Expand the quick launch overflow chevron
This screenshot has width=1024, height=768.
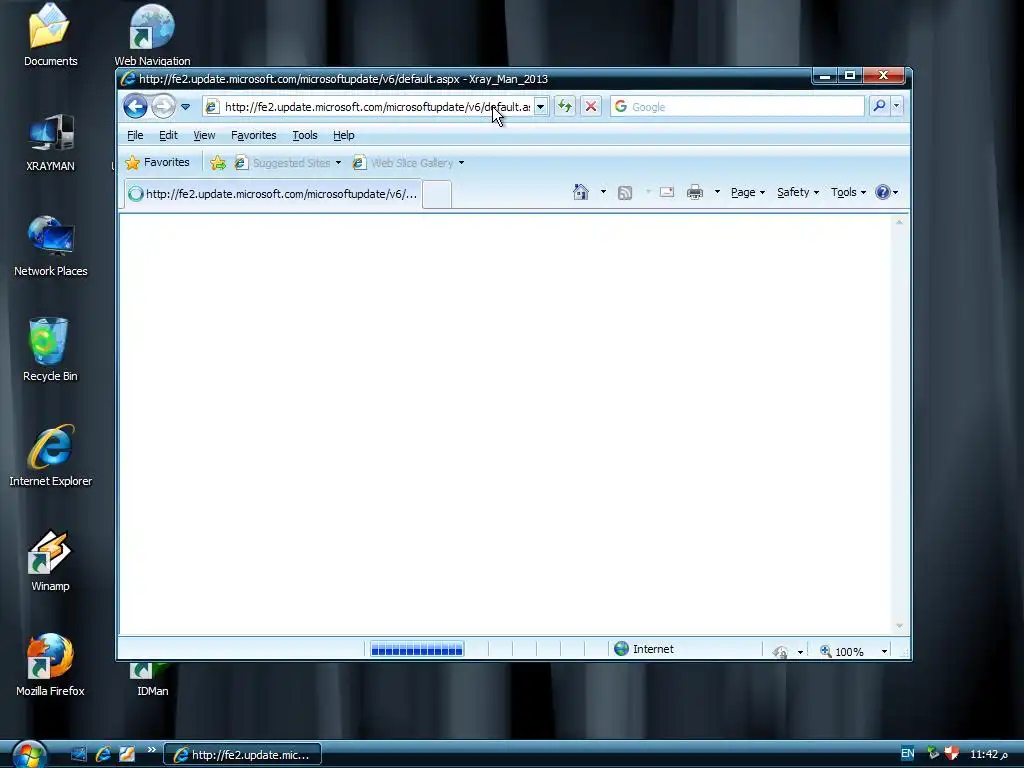152,750
